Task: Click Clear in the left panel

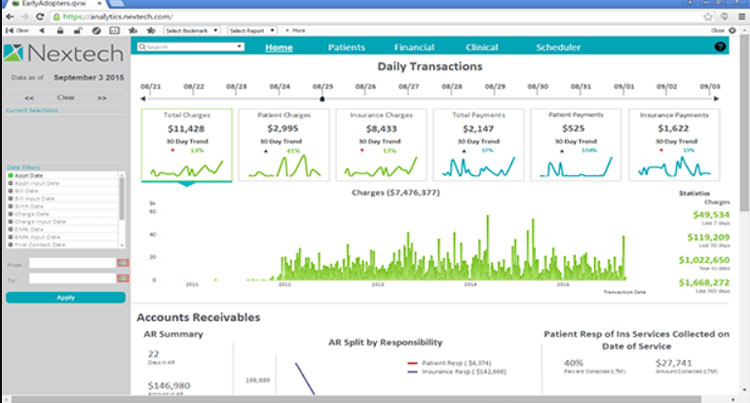Action: [x=65, y=98]
